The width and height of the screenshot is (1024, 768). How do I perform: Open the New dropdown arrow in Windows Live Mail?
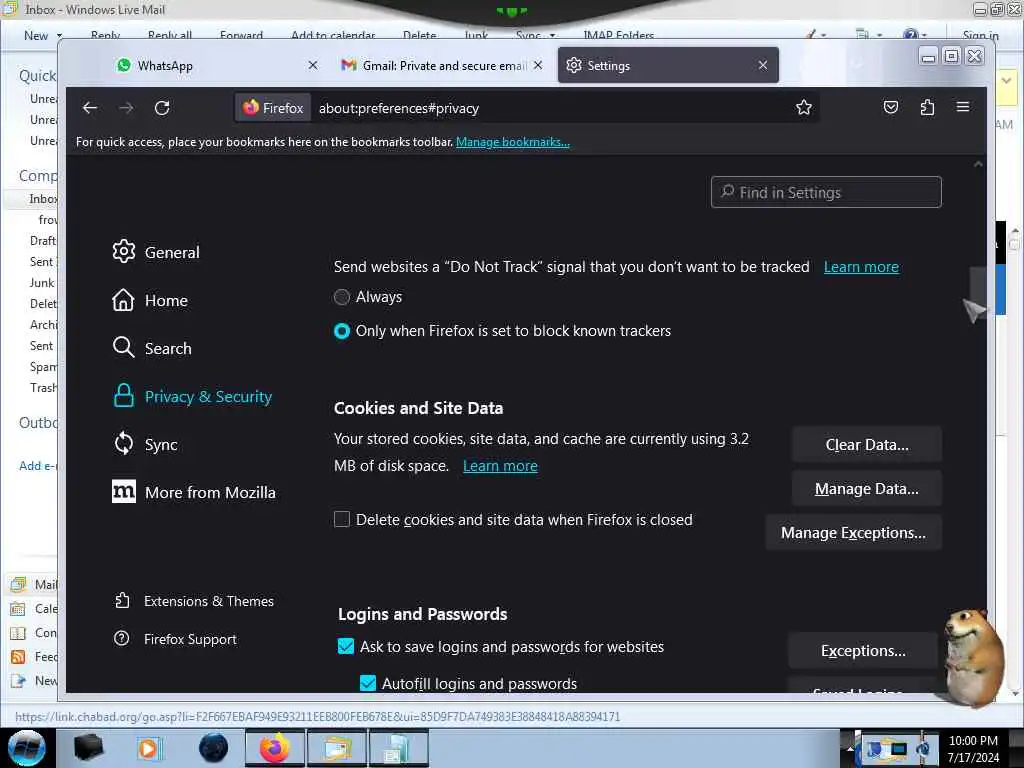[59, 35]
